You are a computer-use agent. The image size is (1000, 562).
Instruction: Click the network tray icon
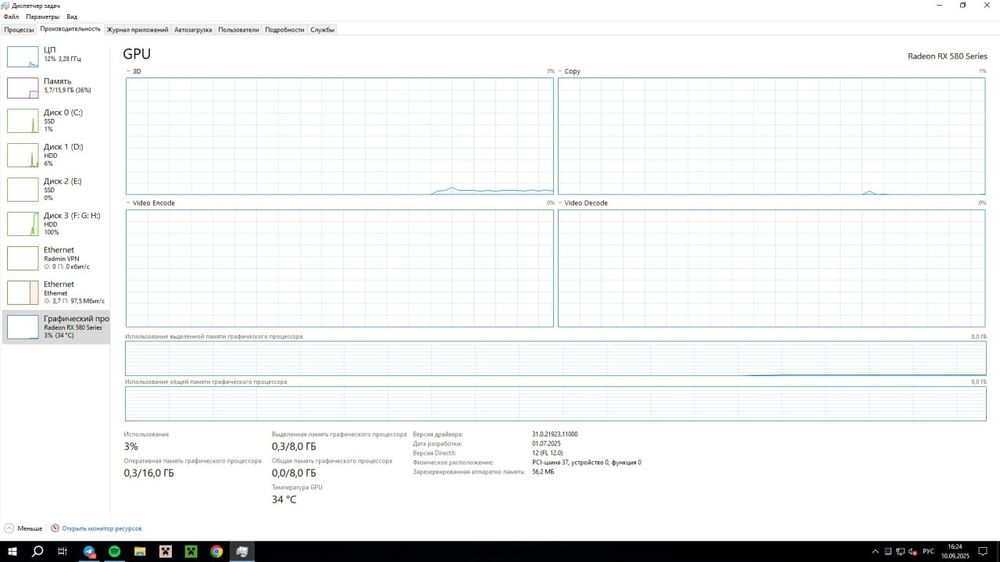pyautogui.click(x=900, y=552)
